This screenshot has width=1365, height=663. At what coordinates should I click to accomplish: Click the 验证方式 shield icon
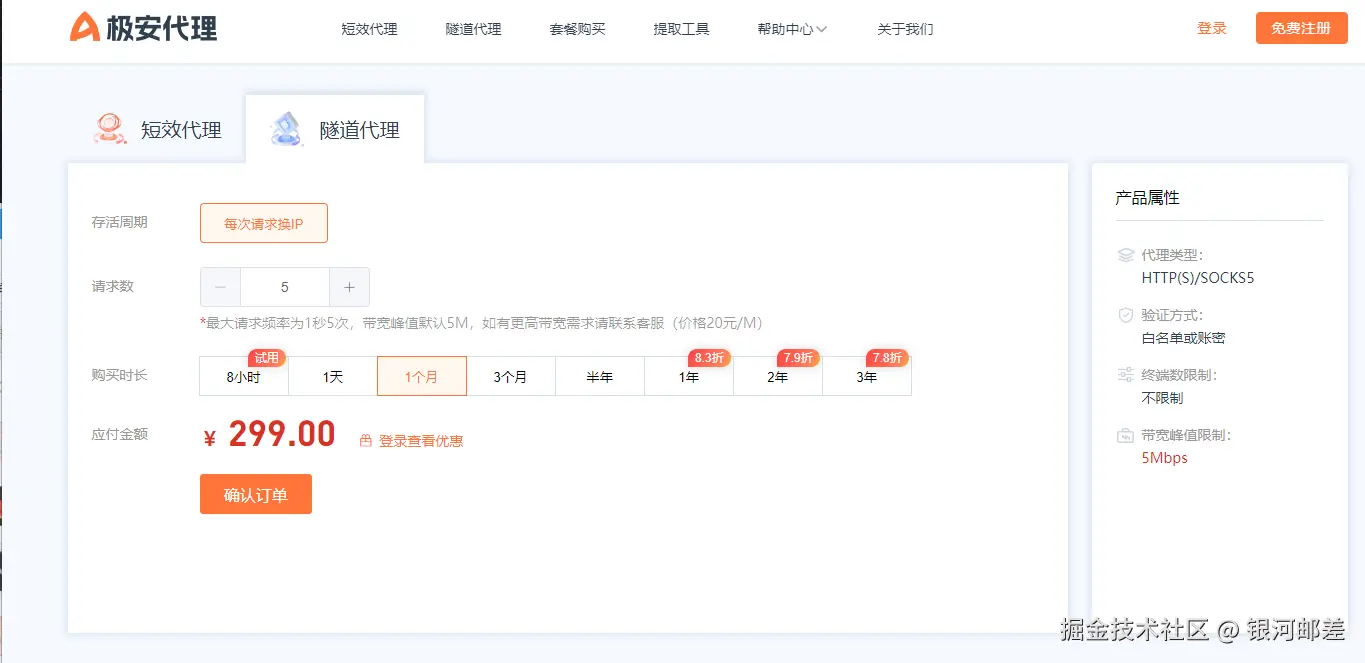tap(1125, 315)
